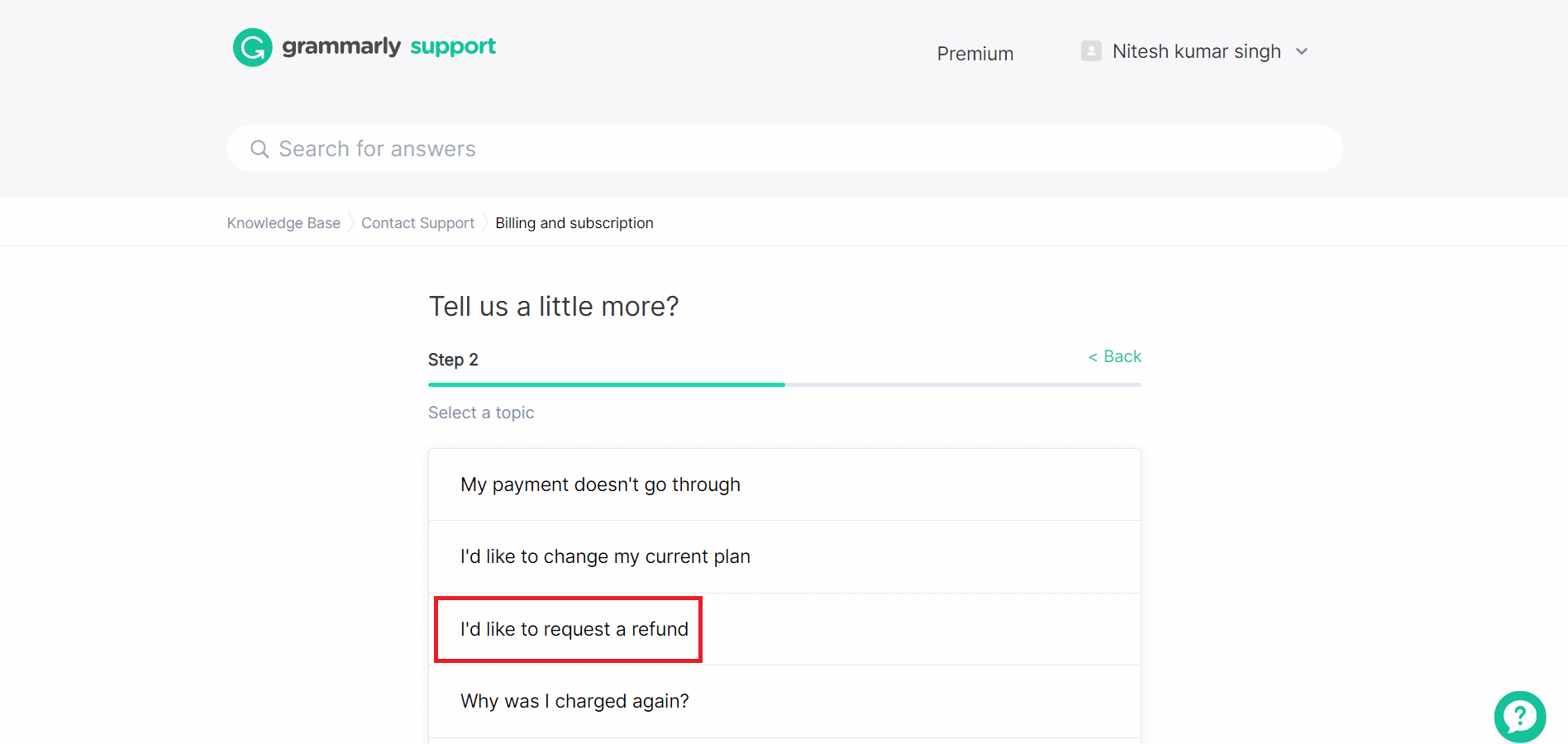Screen dimensions: 1568x744
Task: Go back using the Back link
Action: [1114, 356]
